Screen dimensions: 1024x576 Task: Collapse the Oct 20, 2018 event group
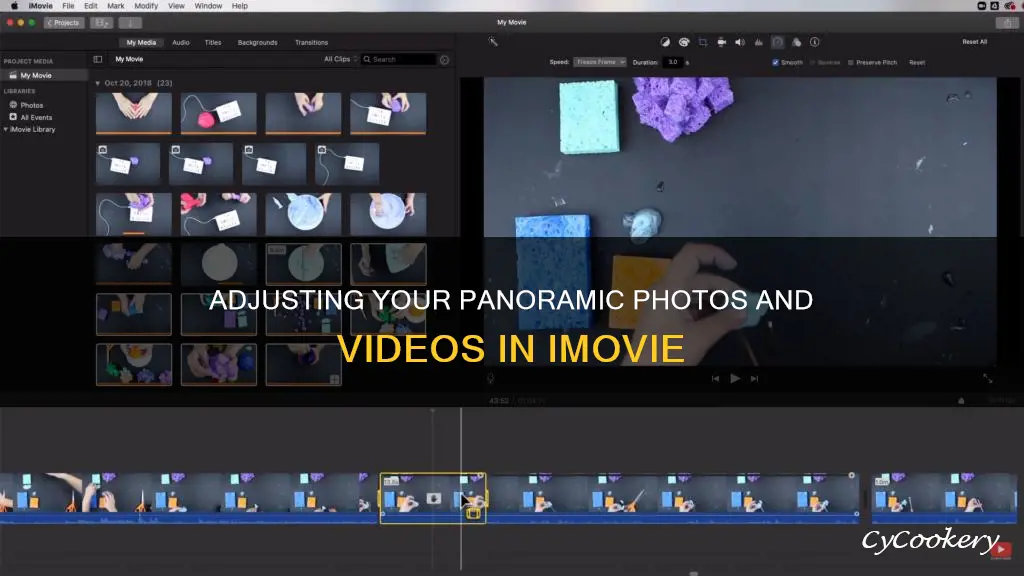click(x=97, y=83)
